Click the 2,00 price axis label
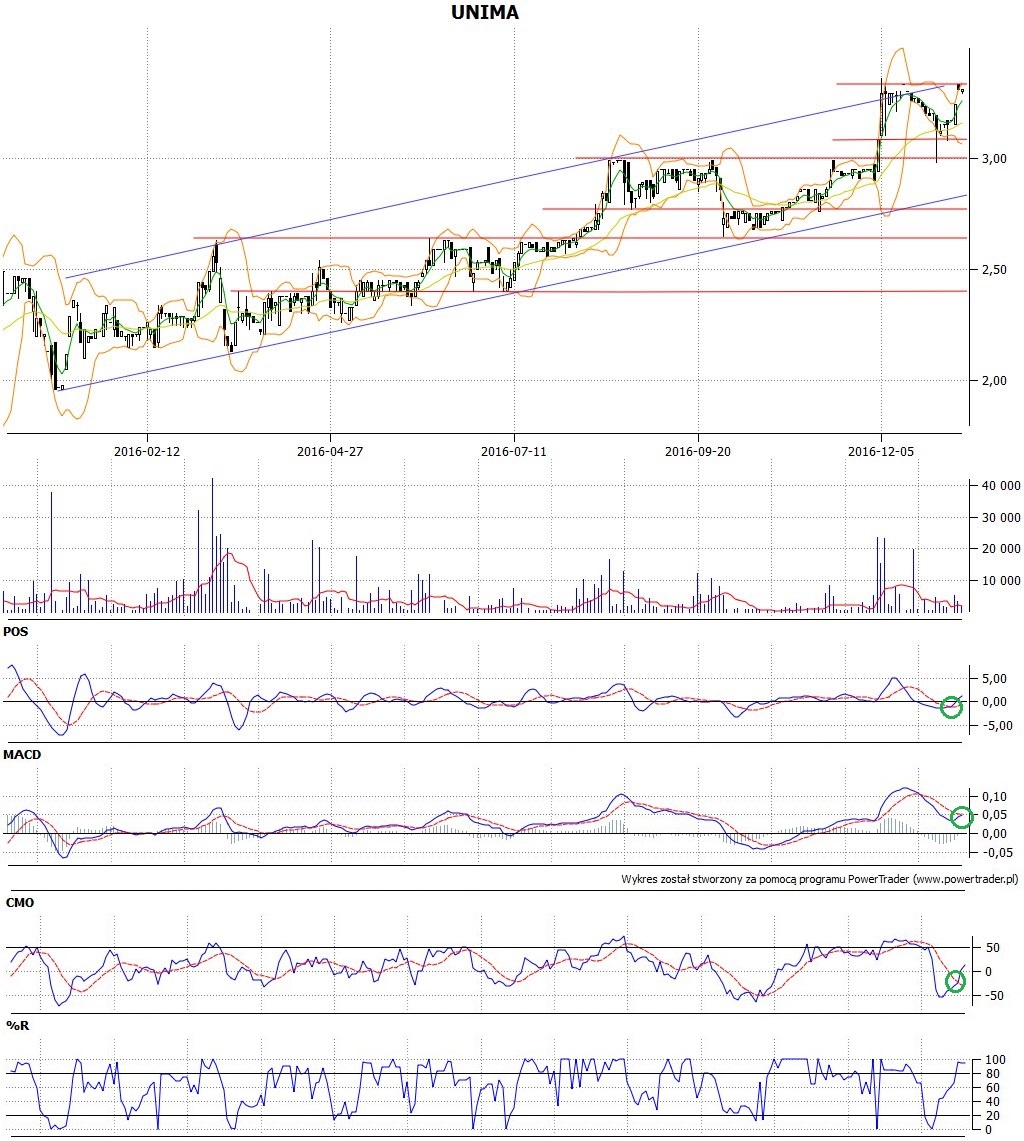This screenshot has width=1024, height=1141. [x=994, y=381]
